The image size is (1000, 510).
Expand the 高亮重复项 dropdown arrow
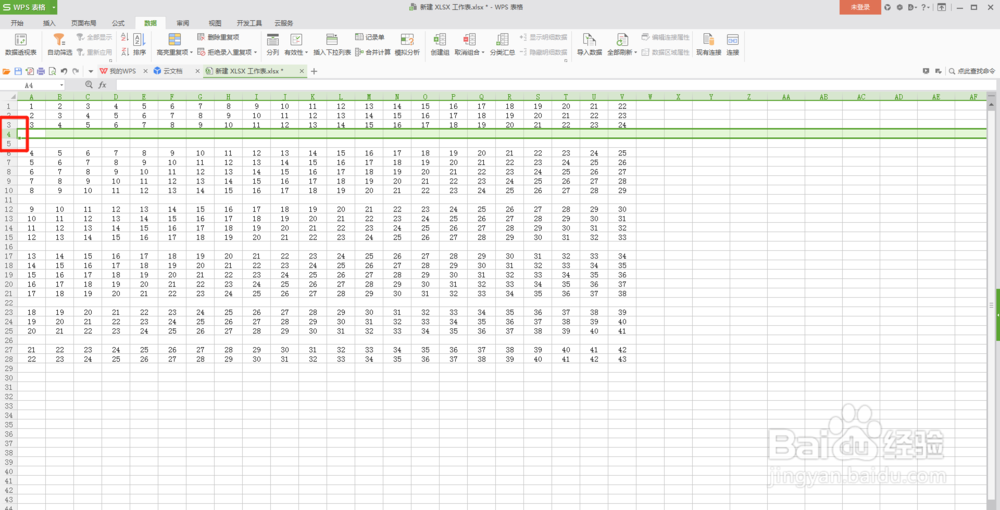tap(191, 52)
